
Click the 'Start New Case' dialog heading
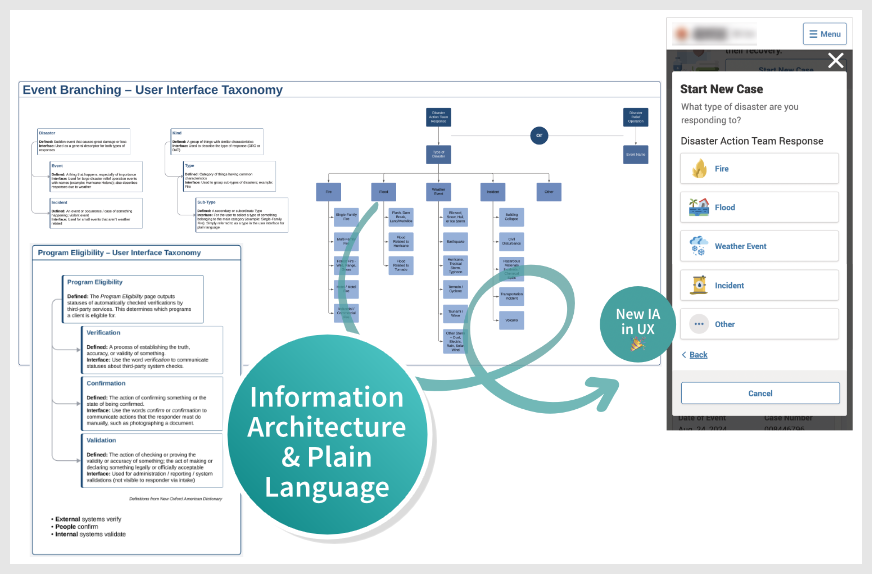tap(721, 89)
